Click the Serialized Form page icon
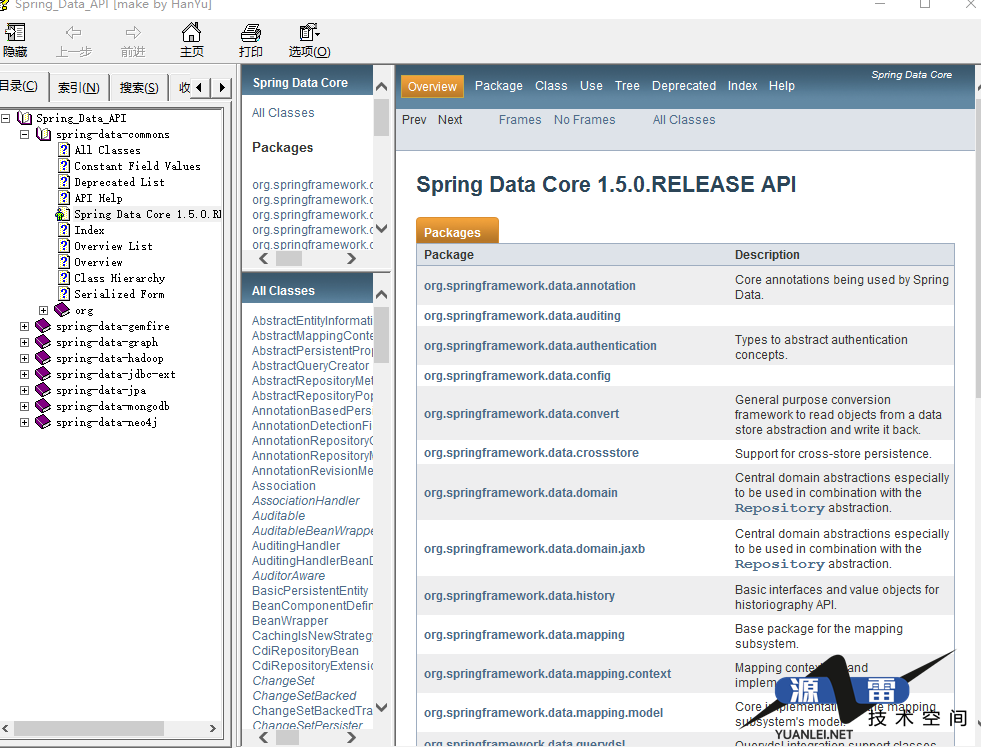The height and width of the screenshot is (748, 981). [64, 294]
